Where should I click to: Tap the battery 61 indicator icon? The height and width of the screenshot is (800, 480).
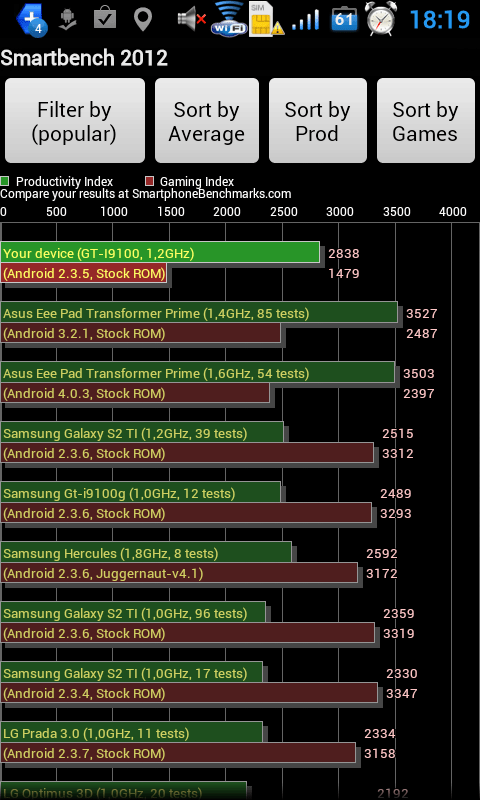point(344,18)
